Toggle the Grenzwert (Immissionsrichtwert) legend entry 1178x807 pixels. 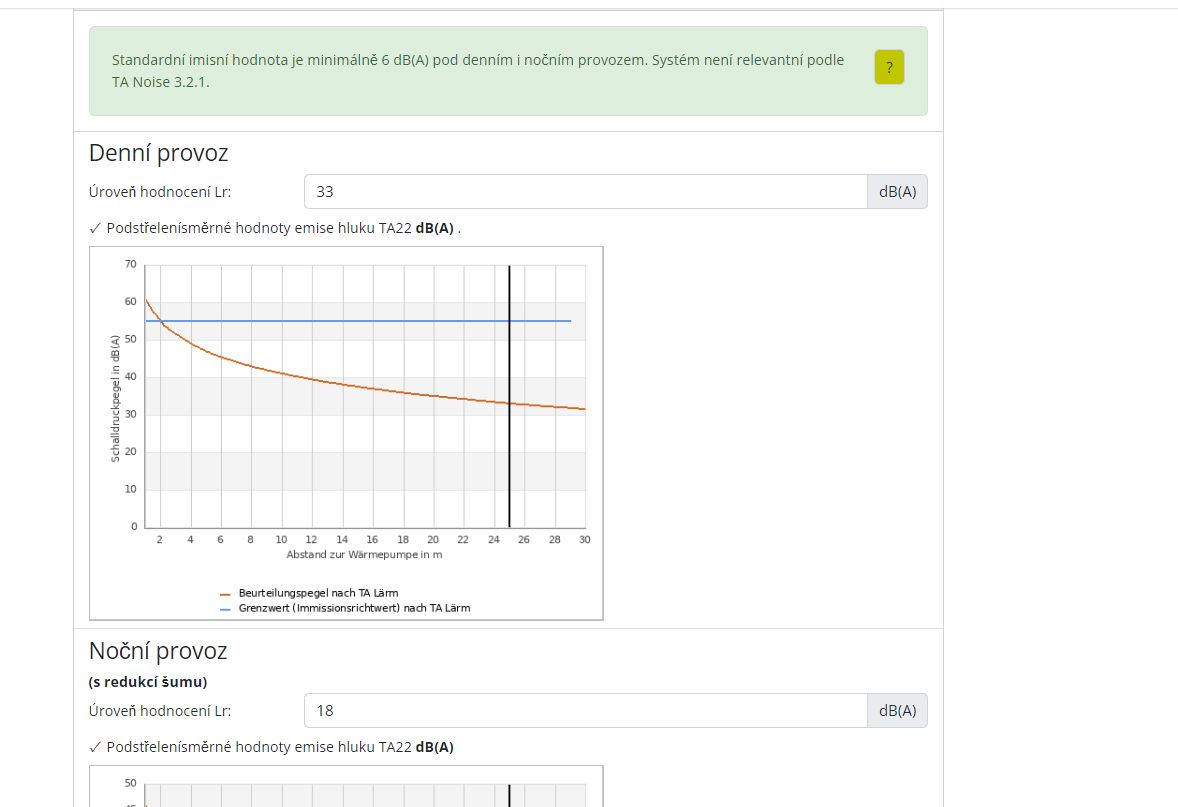354,608
